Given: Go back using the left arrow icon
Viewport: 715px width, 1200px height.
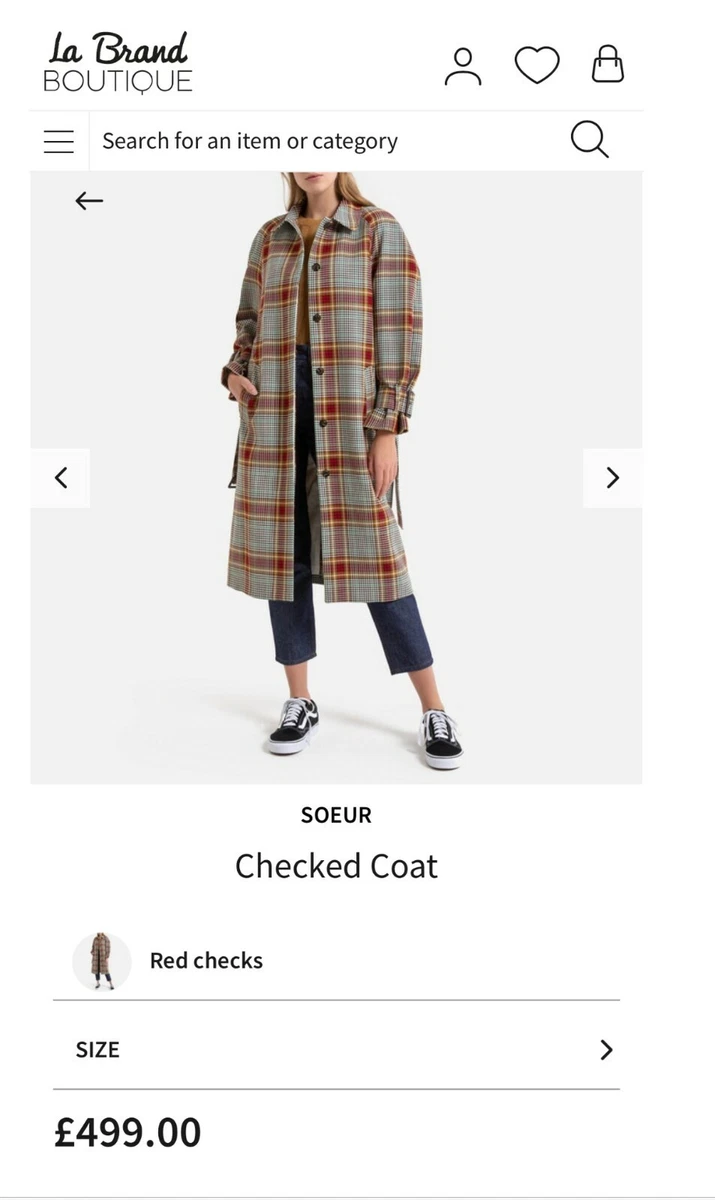Looking at the screenshot, I should click(x=89, y=201).
